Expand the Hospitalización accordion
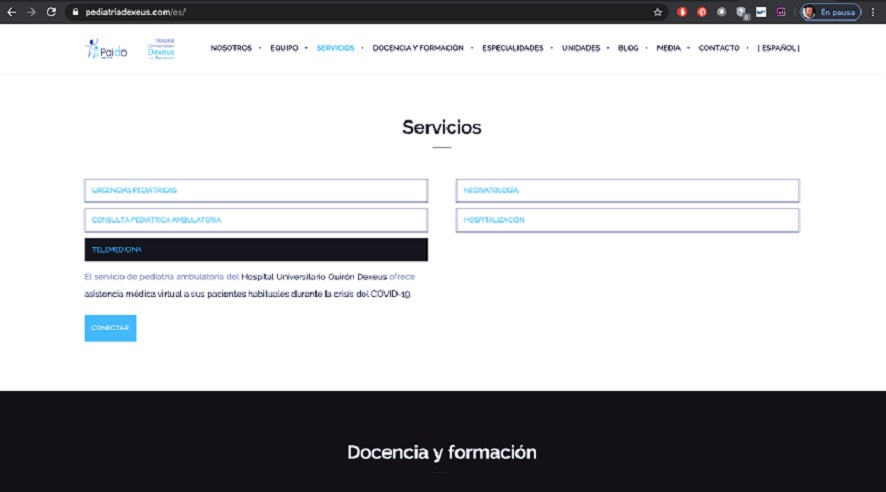This screenshot has width=886, height=492. pos(627,220)
